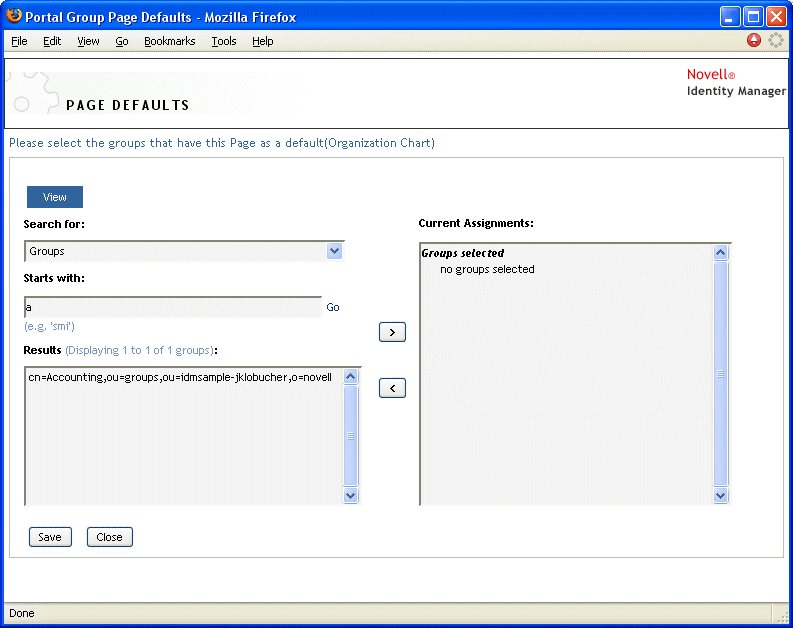Open the Bookmarks menu
Viewport: 793px width, 628px height.
(169, 41)
